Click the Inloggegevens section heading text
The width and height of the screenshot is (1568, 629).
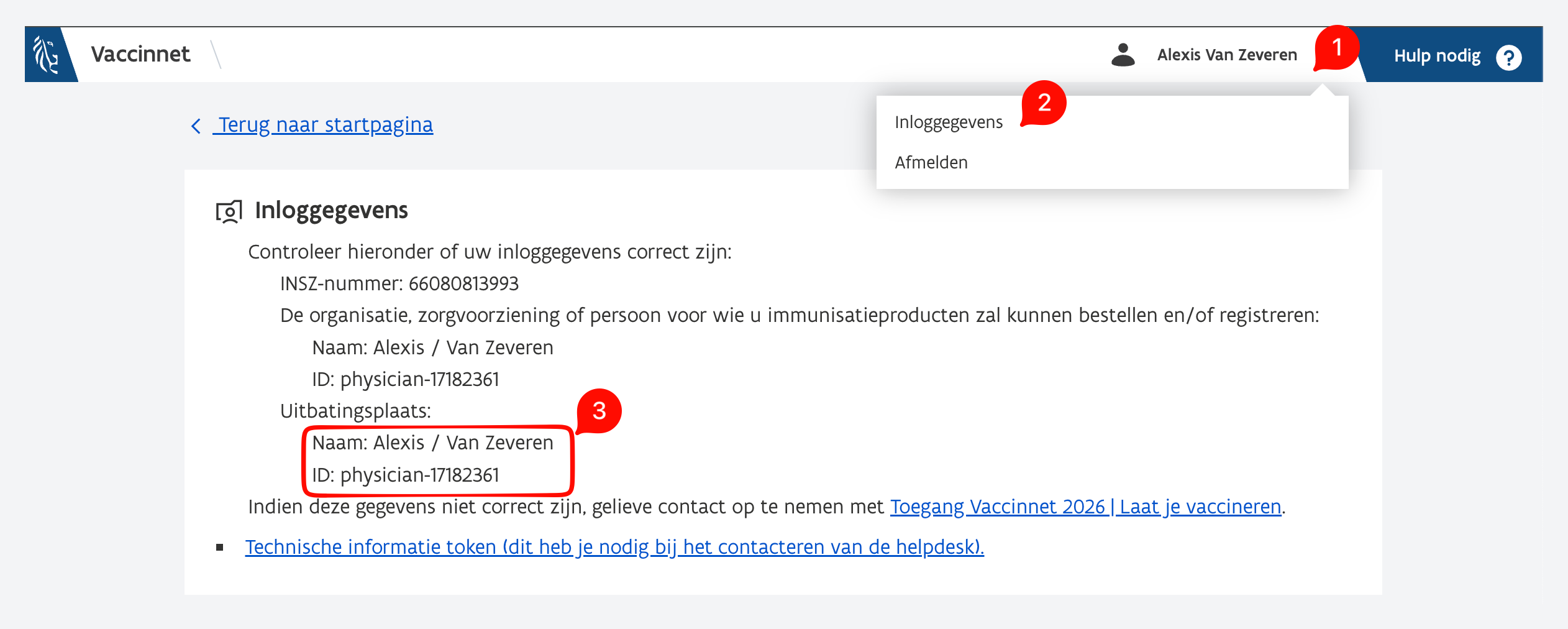[331, 211]
